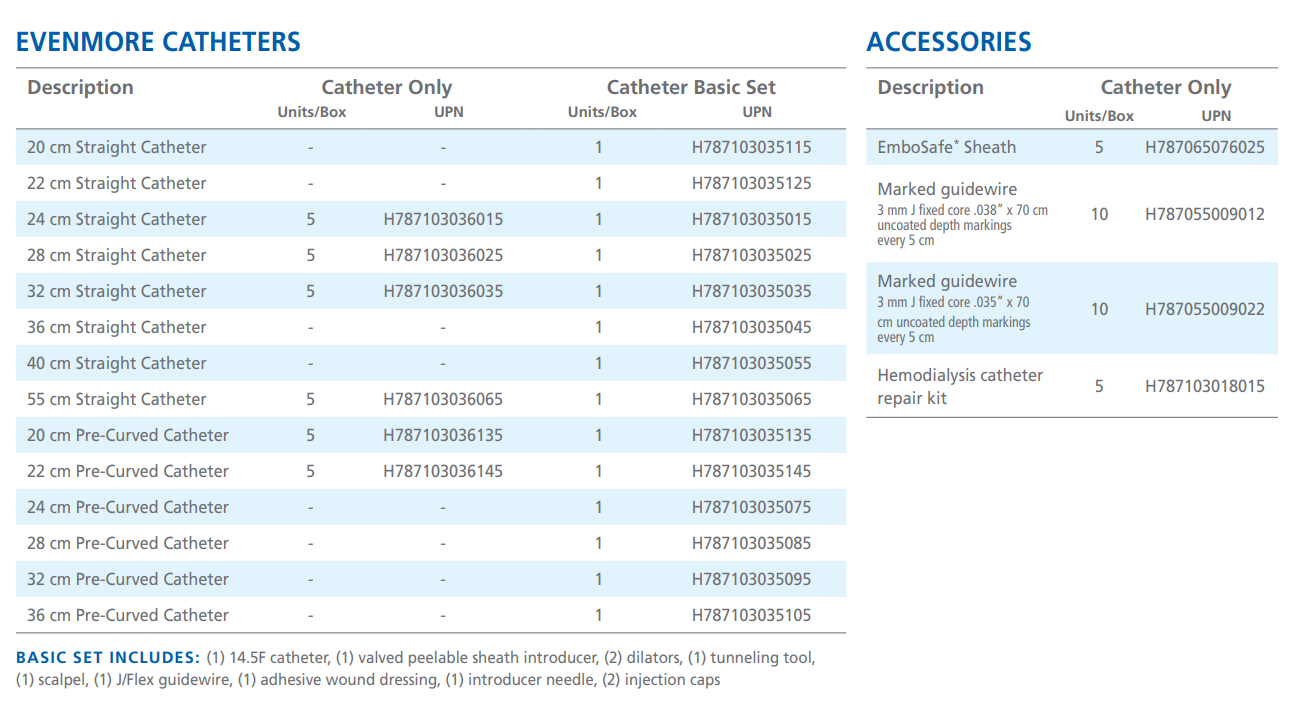Select UPN H787103035125 for 22 cm Straight

751,183
